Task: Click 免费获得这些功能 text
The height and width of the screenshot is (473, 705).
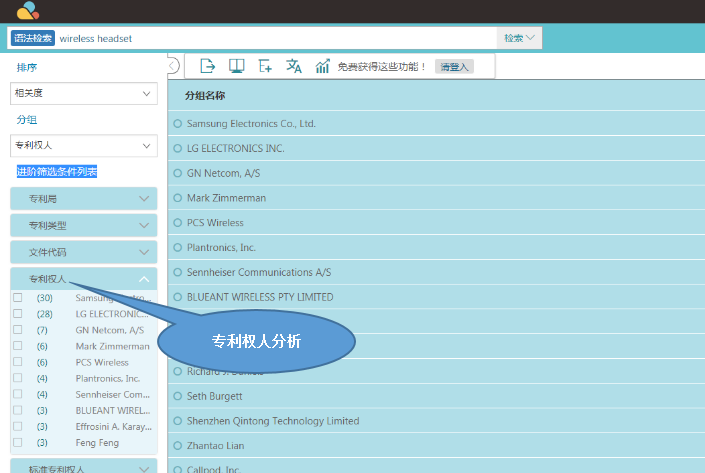Action: [381, 67]
